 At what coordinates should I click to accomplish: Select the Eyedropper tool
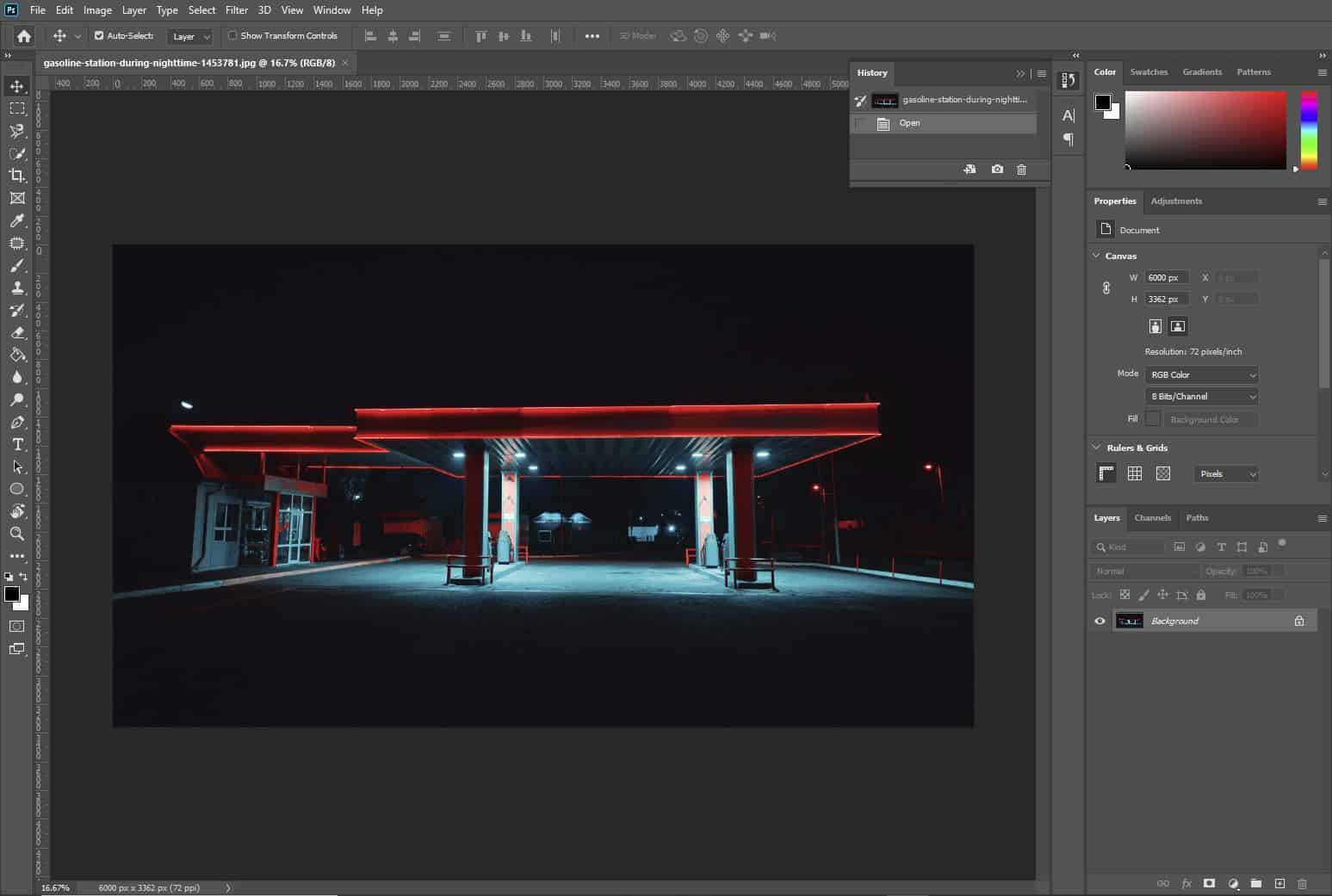[x=16, y=220]
